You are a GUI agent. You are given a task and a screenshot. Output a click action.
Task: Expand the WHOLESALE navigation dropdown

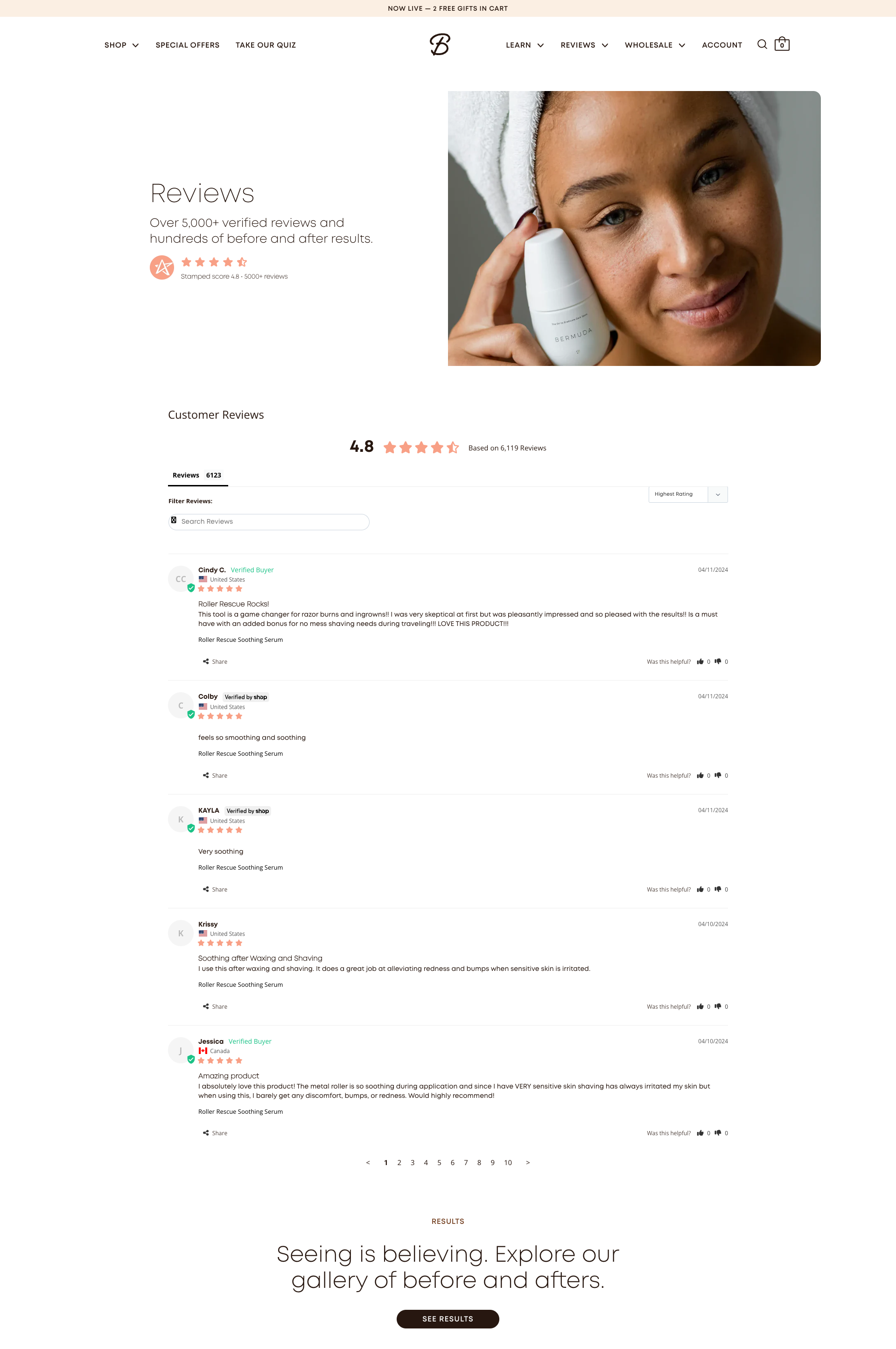pyautogui.click(x=655, y=45)
